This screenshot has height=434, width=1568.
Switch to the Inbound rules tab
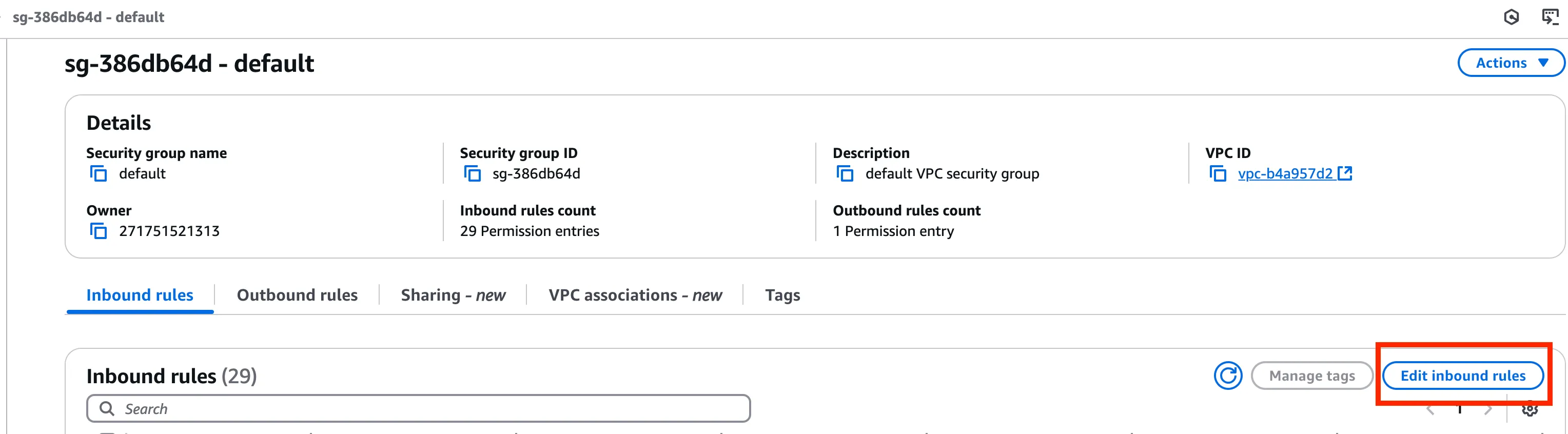click(140, 295)
